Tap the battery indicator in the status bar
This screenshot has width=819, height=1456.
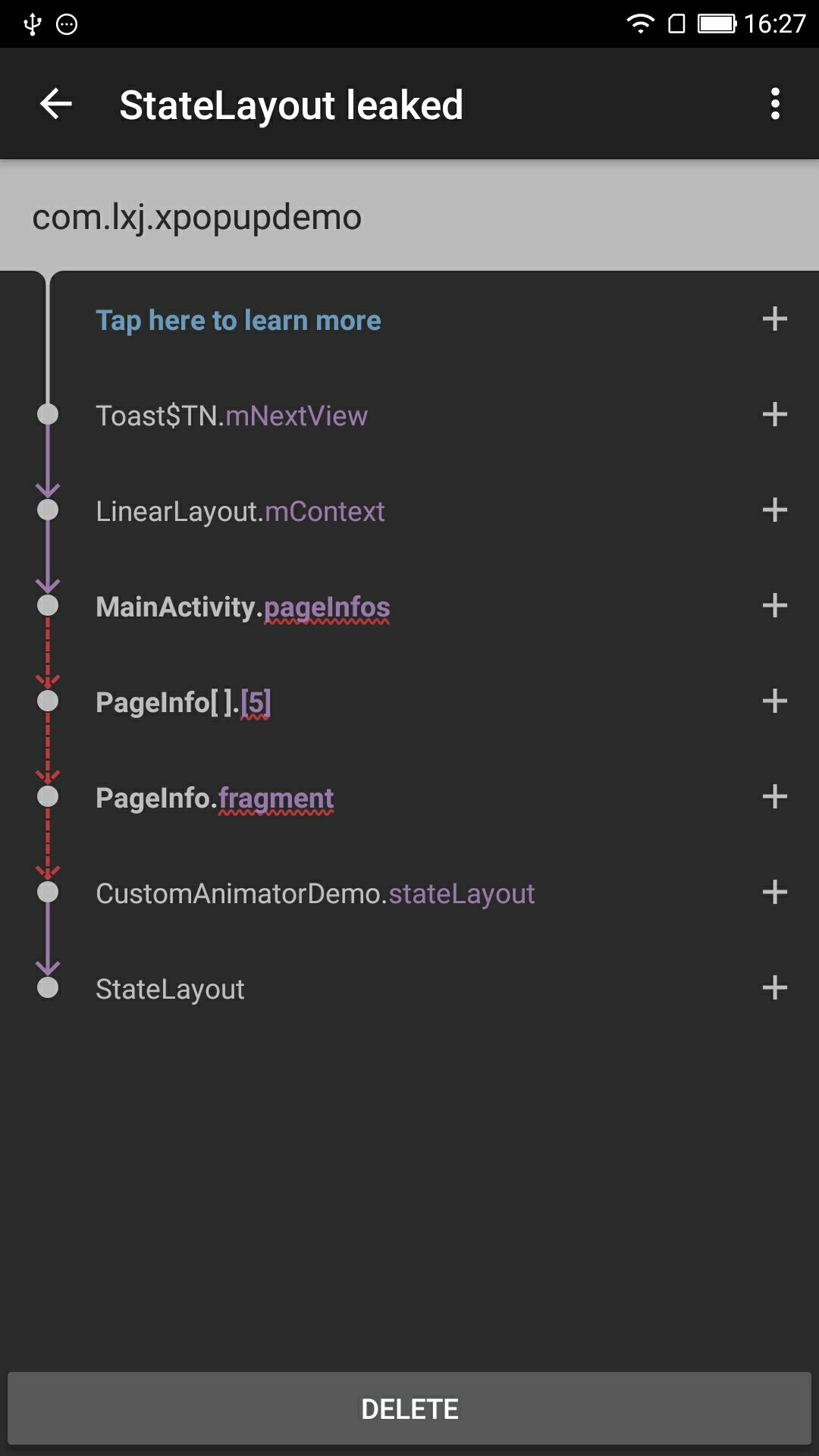[x=716, y=23]
